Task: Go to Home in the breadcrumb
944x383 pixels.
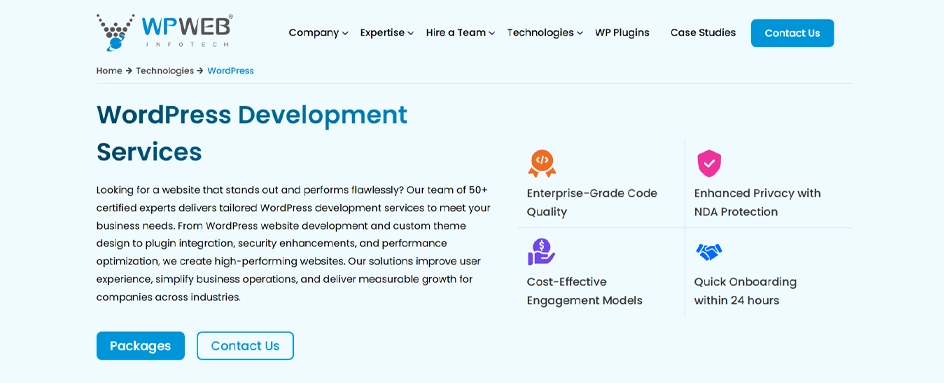Action: pyautogui.click(x=109, y=70)
